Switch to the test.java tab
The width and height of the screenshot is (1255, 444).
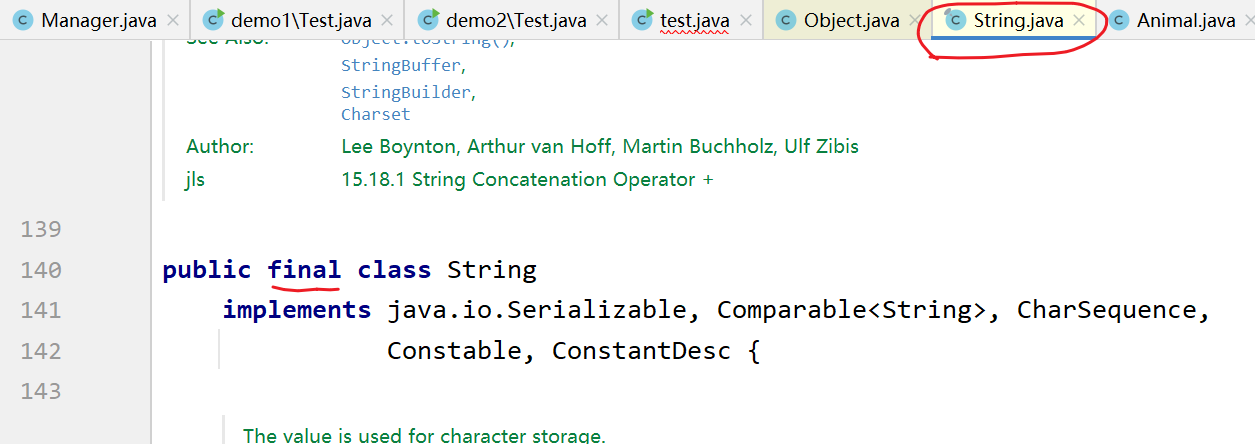[694, 20]
